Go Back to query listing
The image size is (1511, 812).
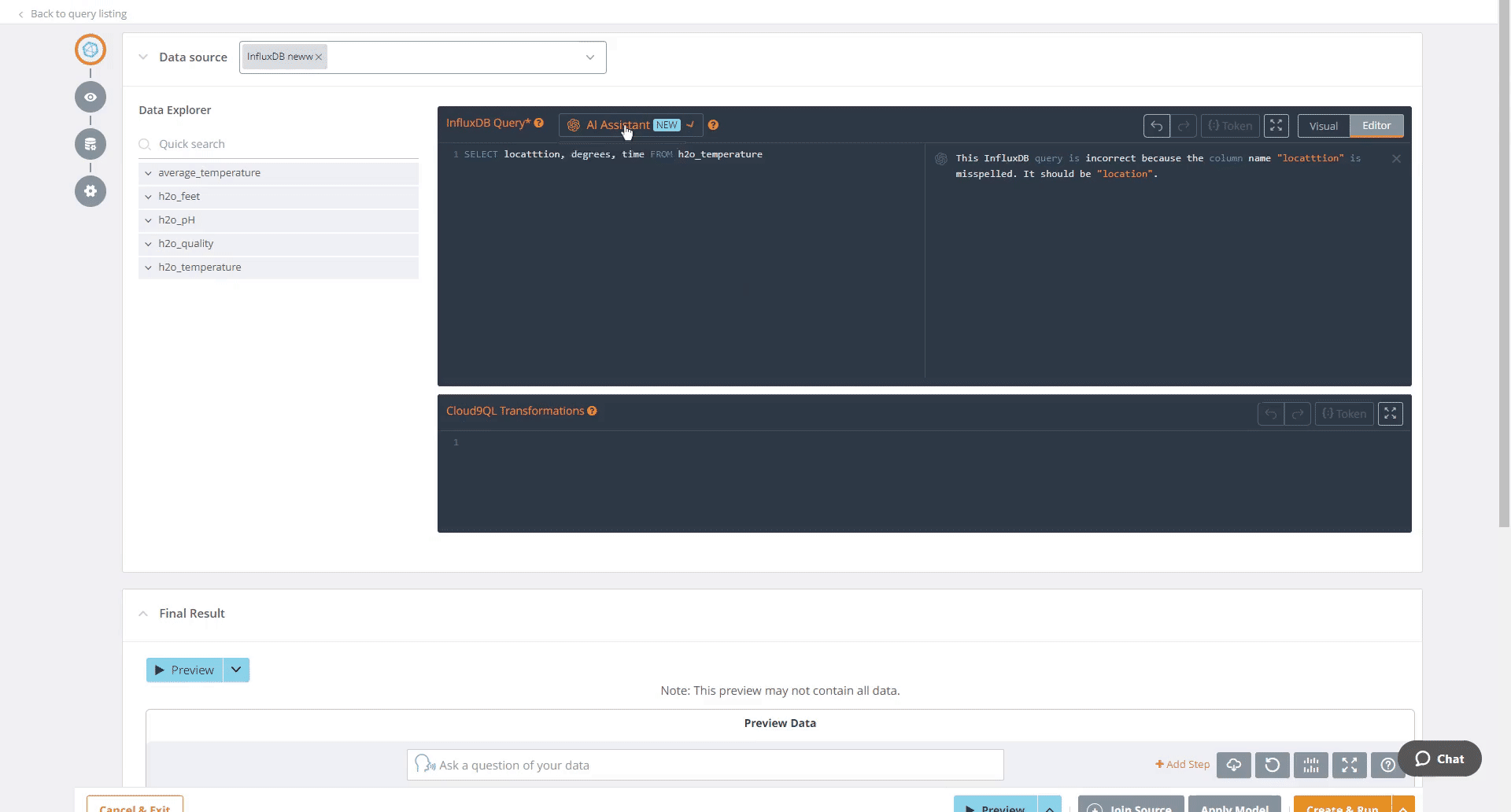pos(78,13)
